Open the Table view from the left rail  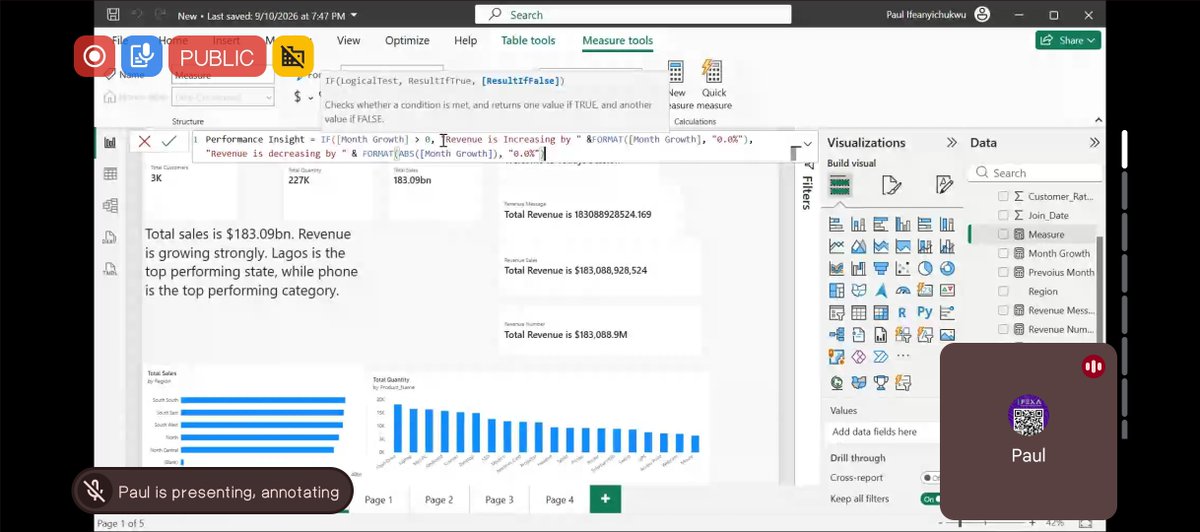[x=110, y=174]
